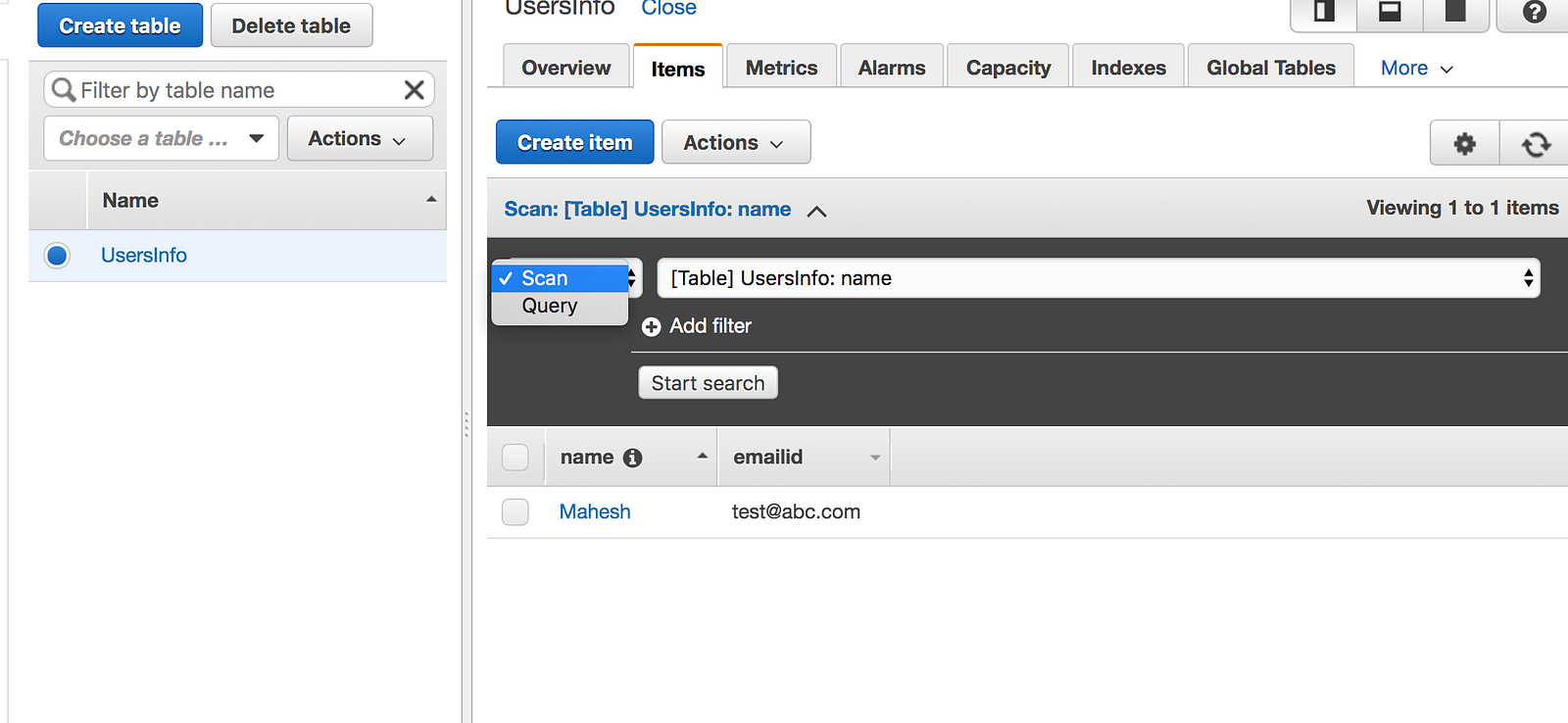Screen dimensions: 1568x723
Task: Switch to the Items tab
Action: pyautogui.click(x=678, y=67)
